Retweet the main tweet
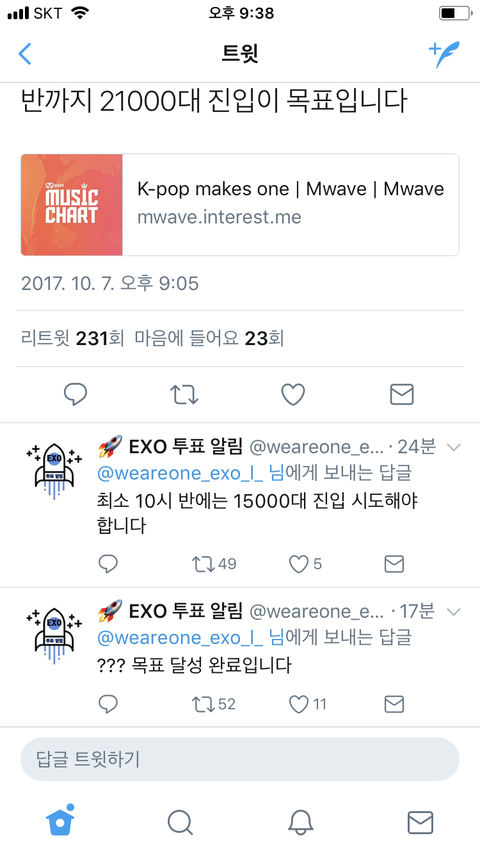 pyautogui.click(x=184, y=394)
